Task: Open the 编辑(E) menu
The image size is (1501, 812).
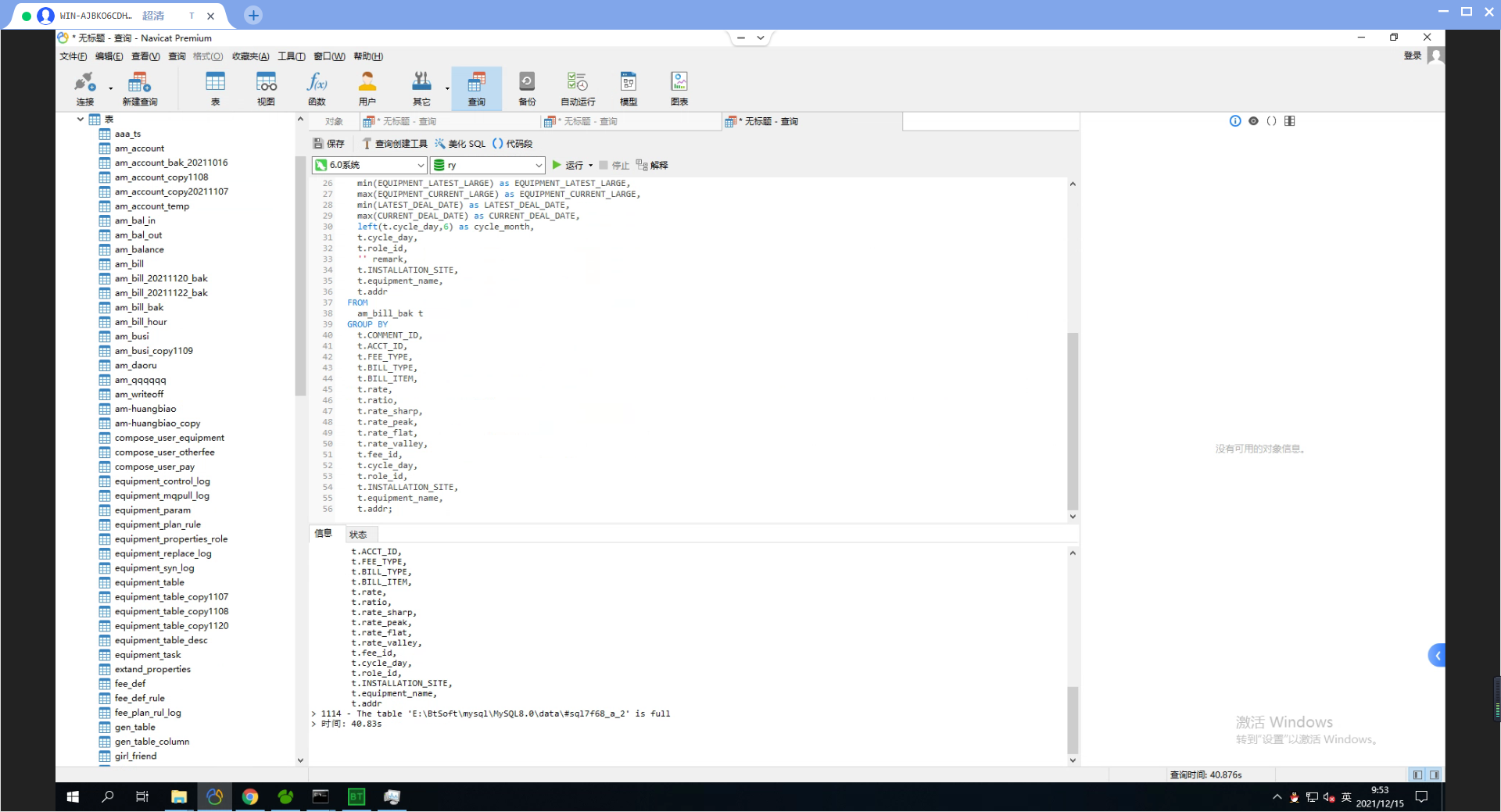Action: (109, 56)
